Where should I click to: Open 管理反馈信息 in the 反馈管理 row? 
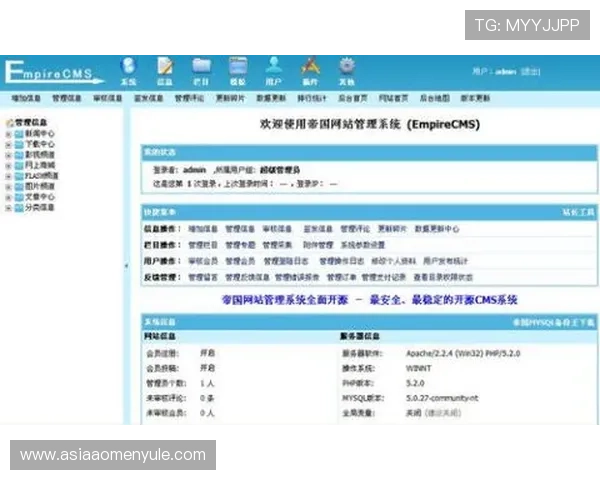click(247, 277)
